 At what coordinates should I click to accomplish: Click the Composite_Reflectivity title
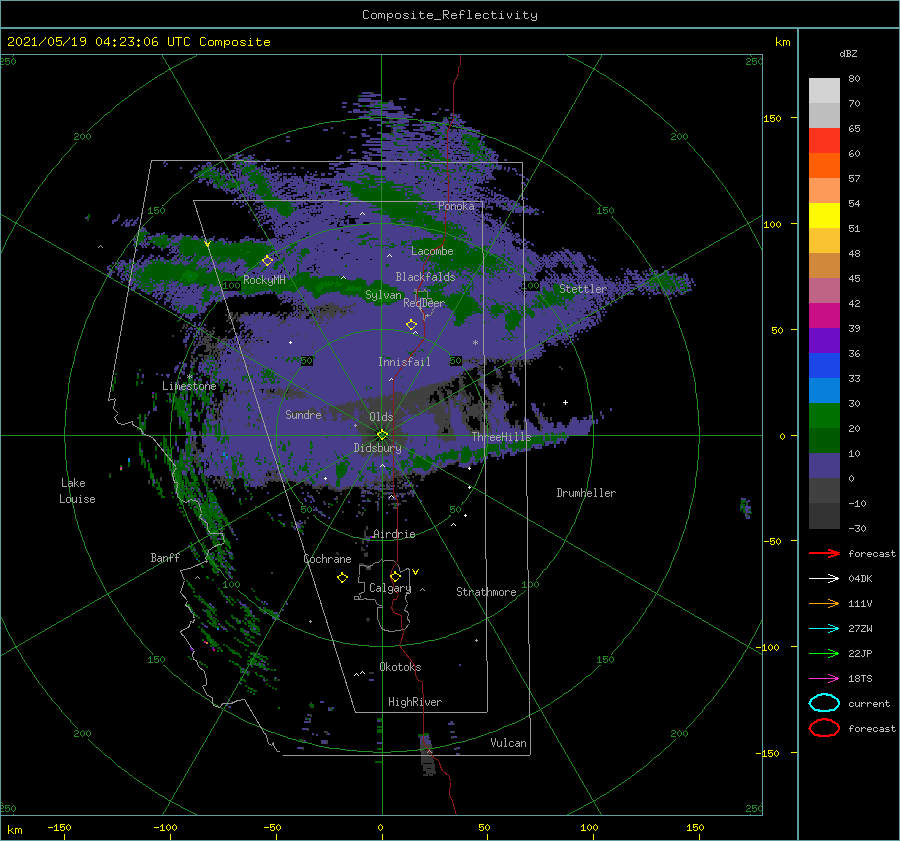[450, 15]
